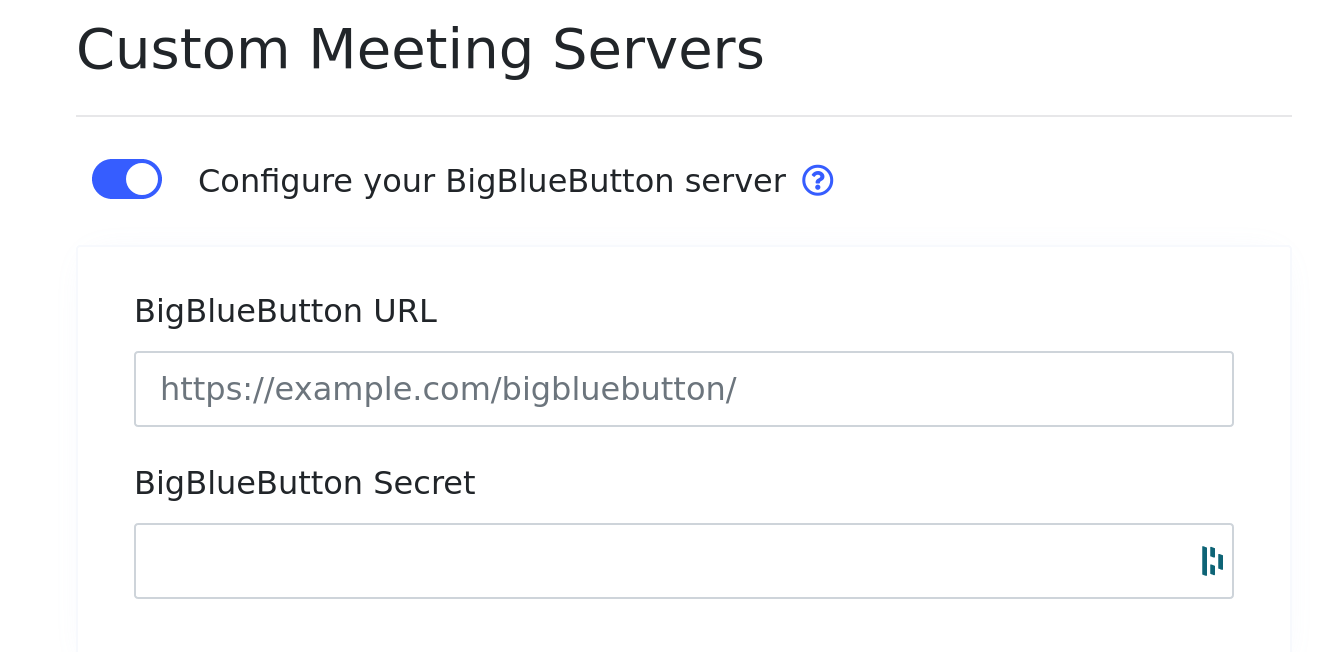Click the "Configure your BigBlueButton server" label
The image size is (1338, 652).
491,181
